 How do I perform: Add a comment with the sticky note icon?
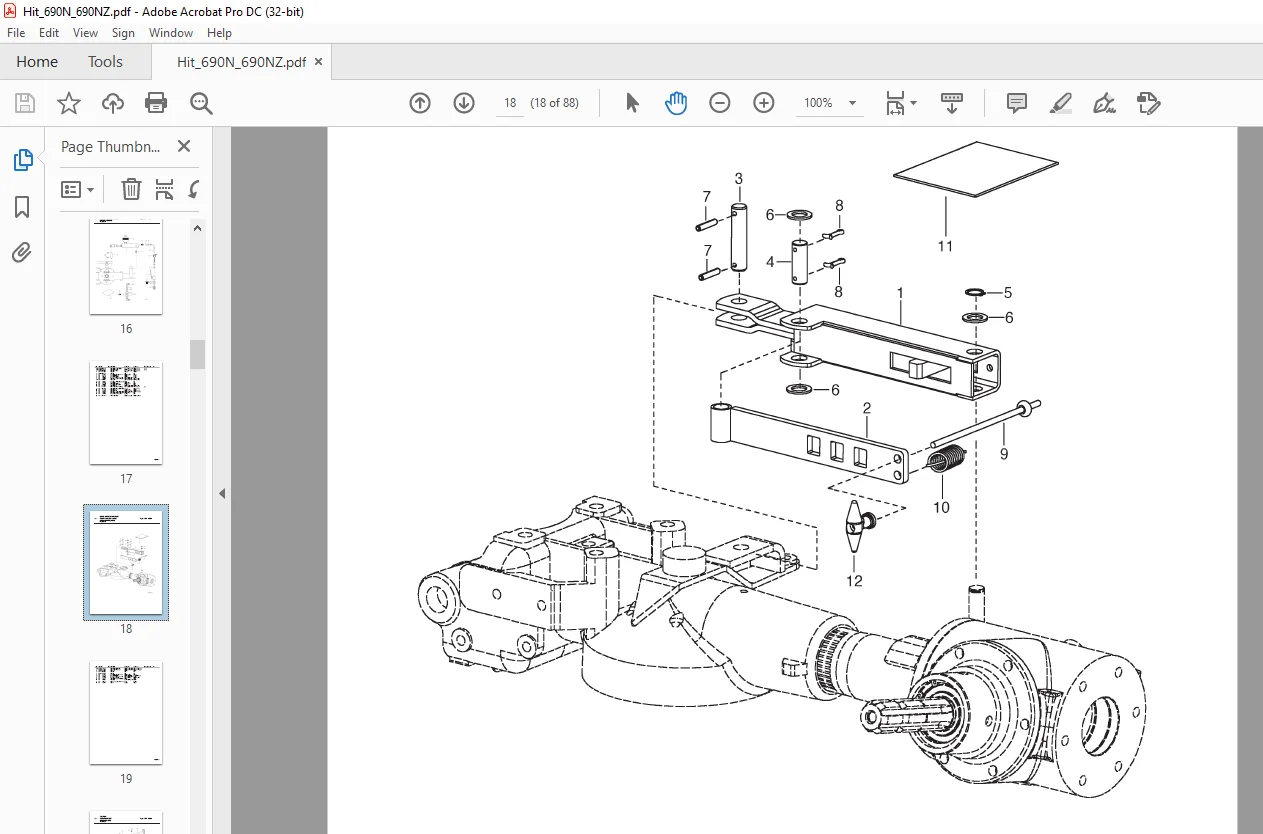[x=1017, y=103]
